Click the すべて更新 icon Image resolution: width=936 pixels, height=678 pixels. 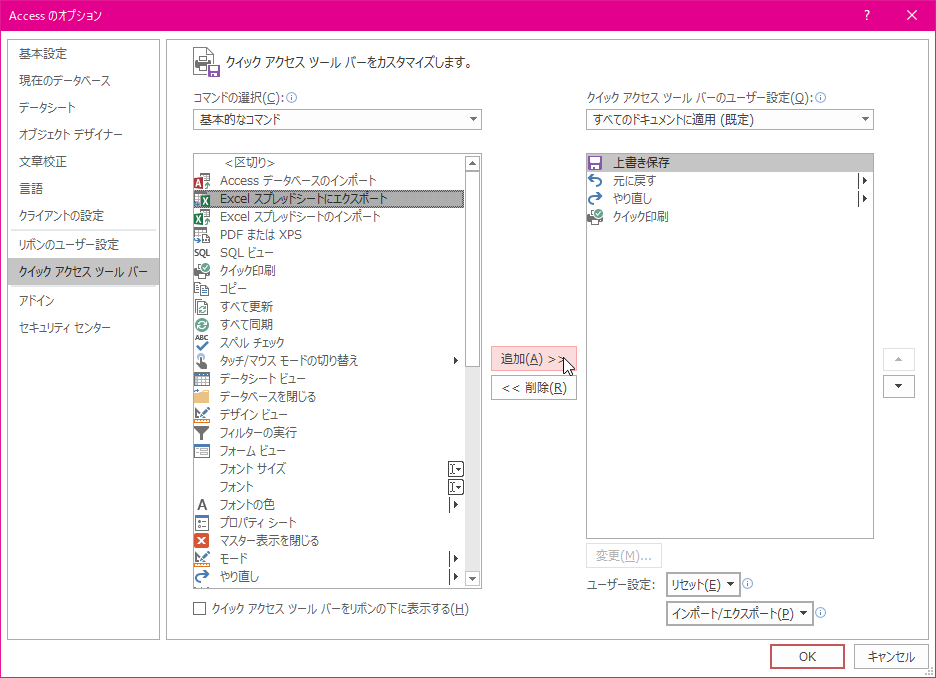(202, 307)
